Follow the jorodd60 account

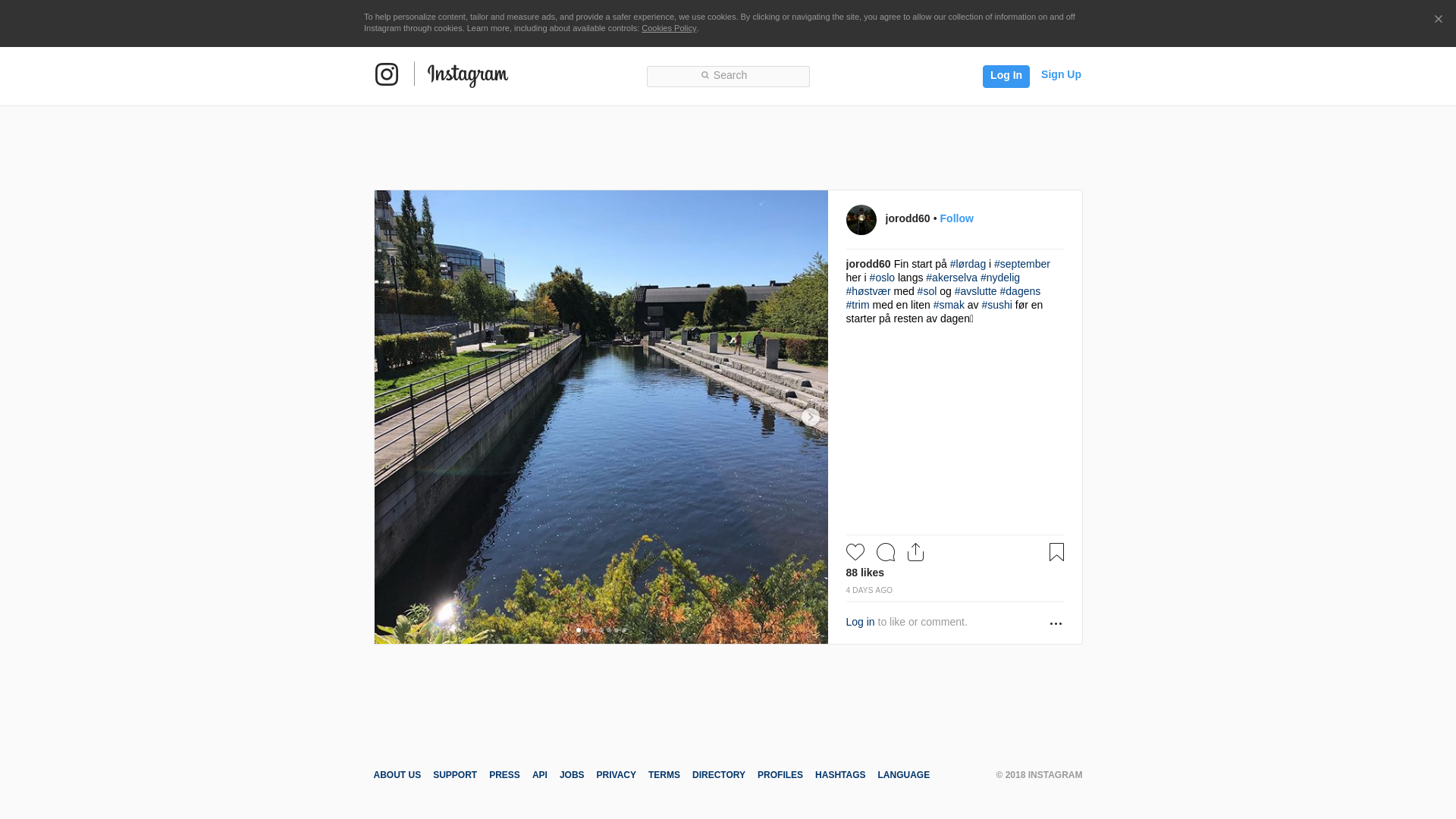tap(956, 218)
